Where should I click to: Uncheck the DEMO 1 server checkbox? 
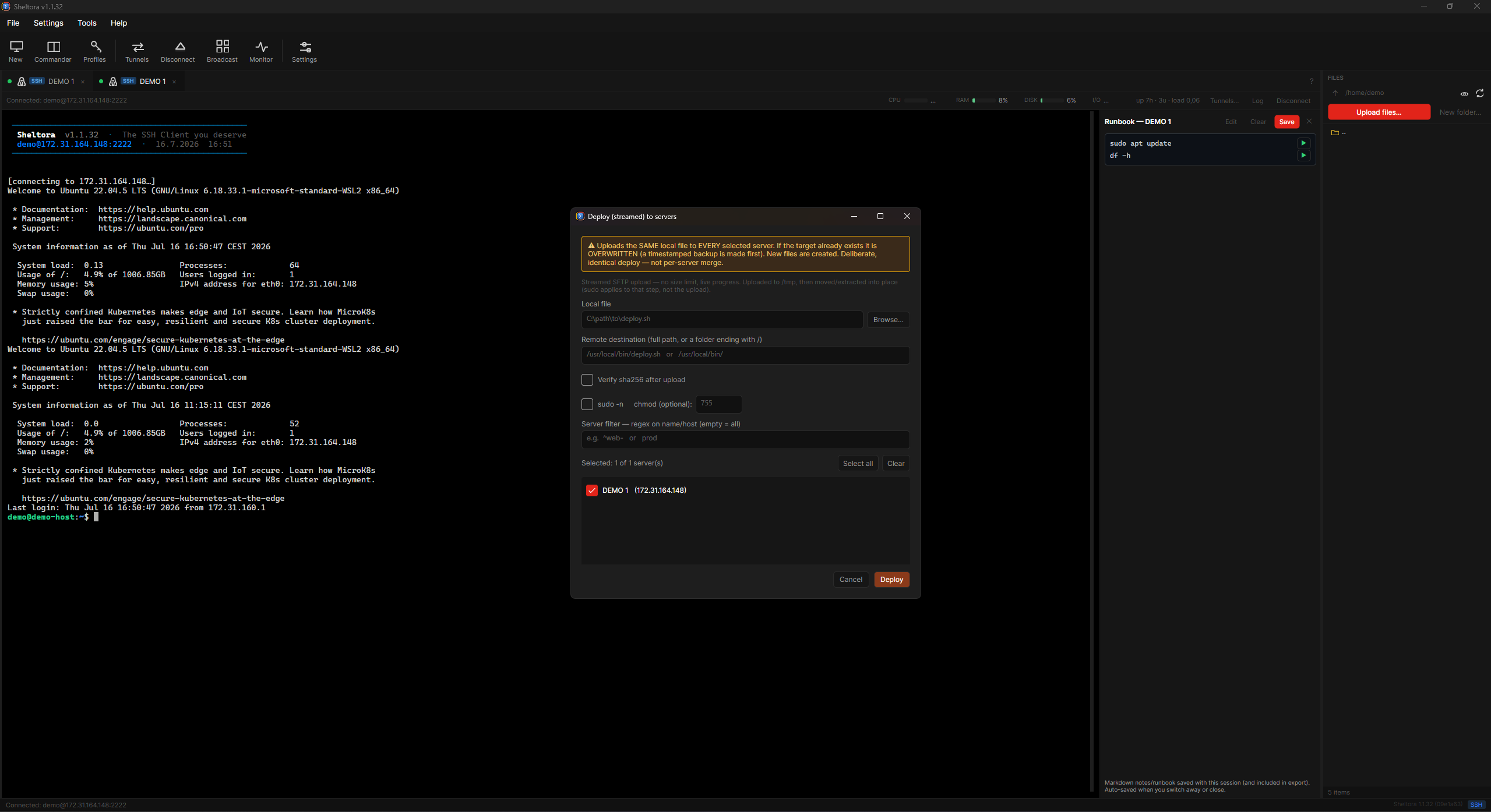[x=592, y=490]
